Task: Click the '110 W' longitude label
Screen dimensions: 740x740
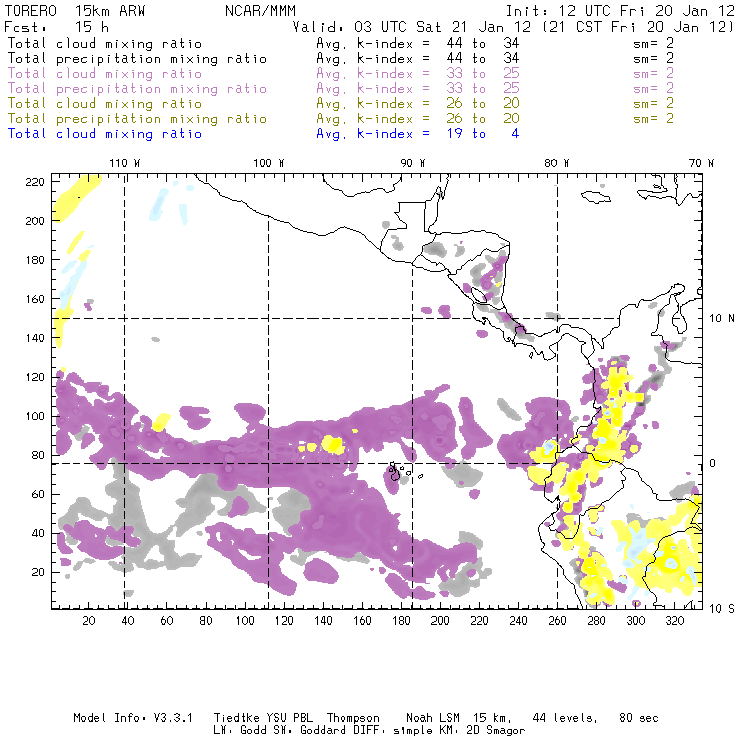Action: point(125,163)
